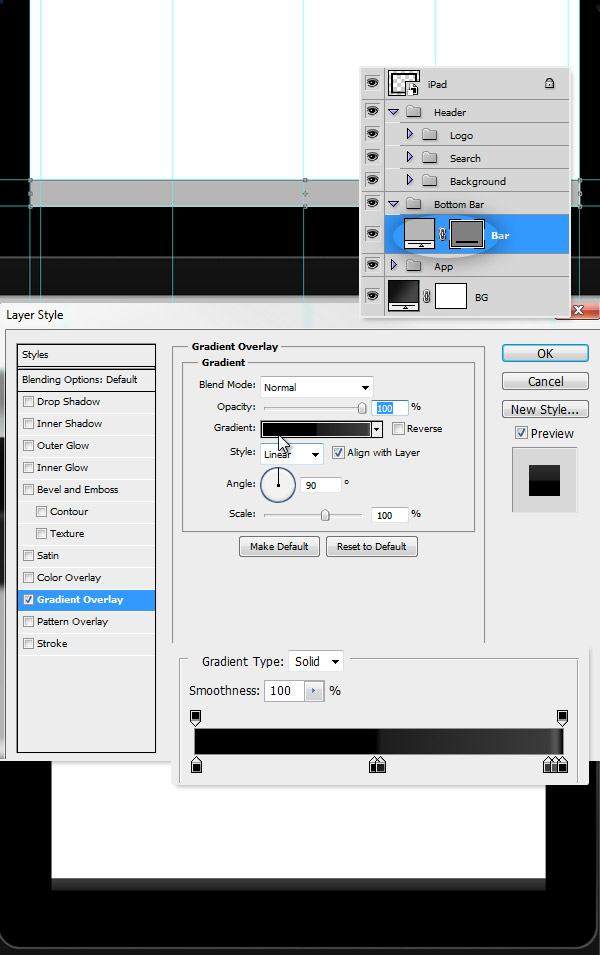Toggle visibility of Logo group
The height and width of the screenshot is (955, 600).
click(372, 133)
